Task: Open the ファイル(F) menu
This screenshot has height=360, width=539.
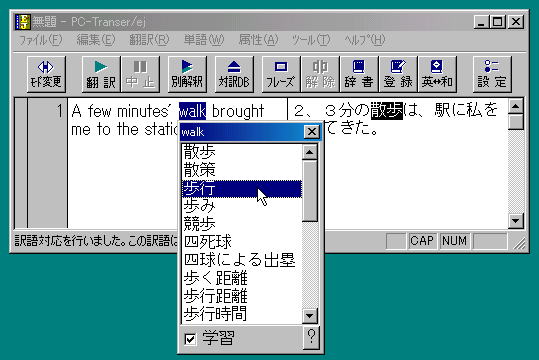Action: pyautogui.click(x=40, y=40)
